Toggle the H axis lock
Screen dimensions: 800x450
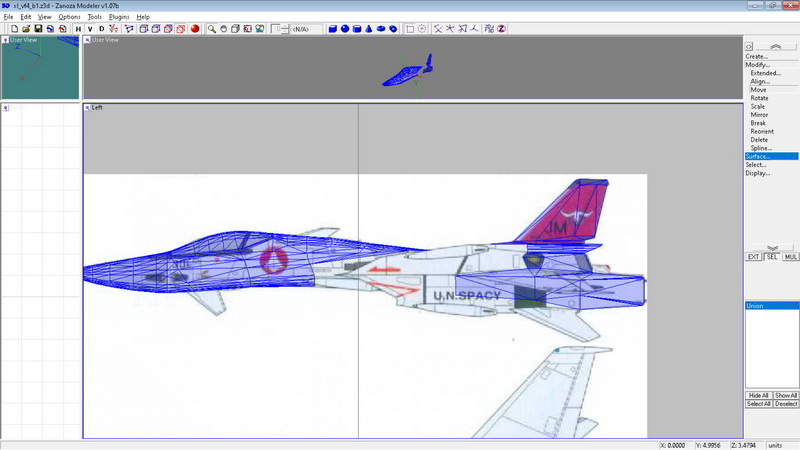tap(78, 29)
